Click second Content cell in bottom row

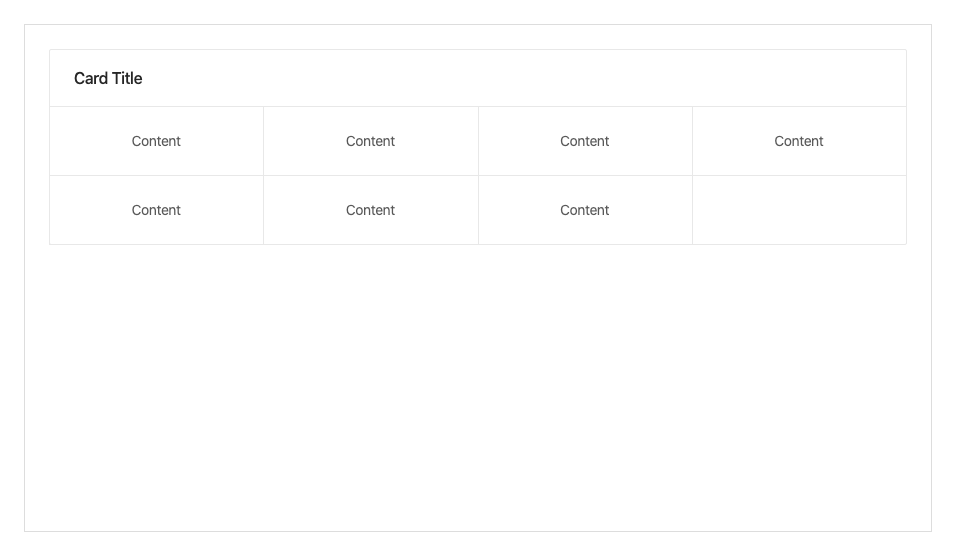point(370,210)
